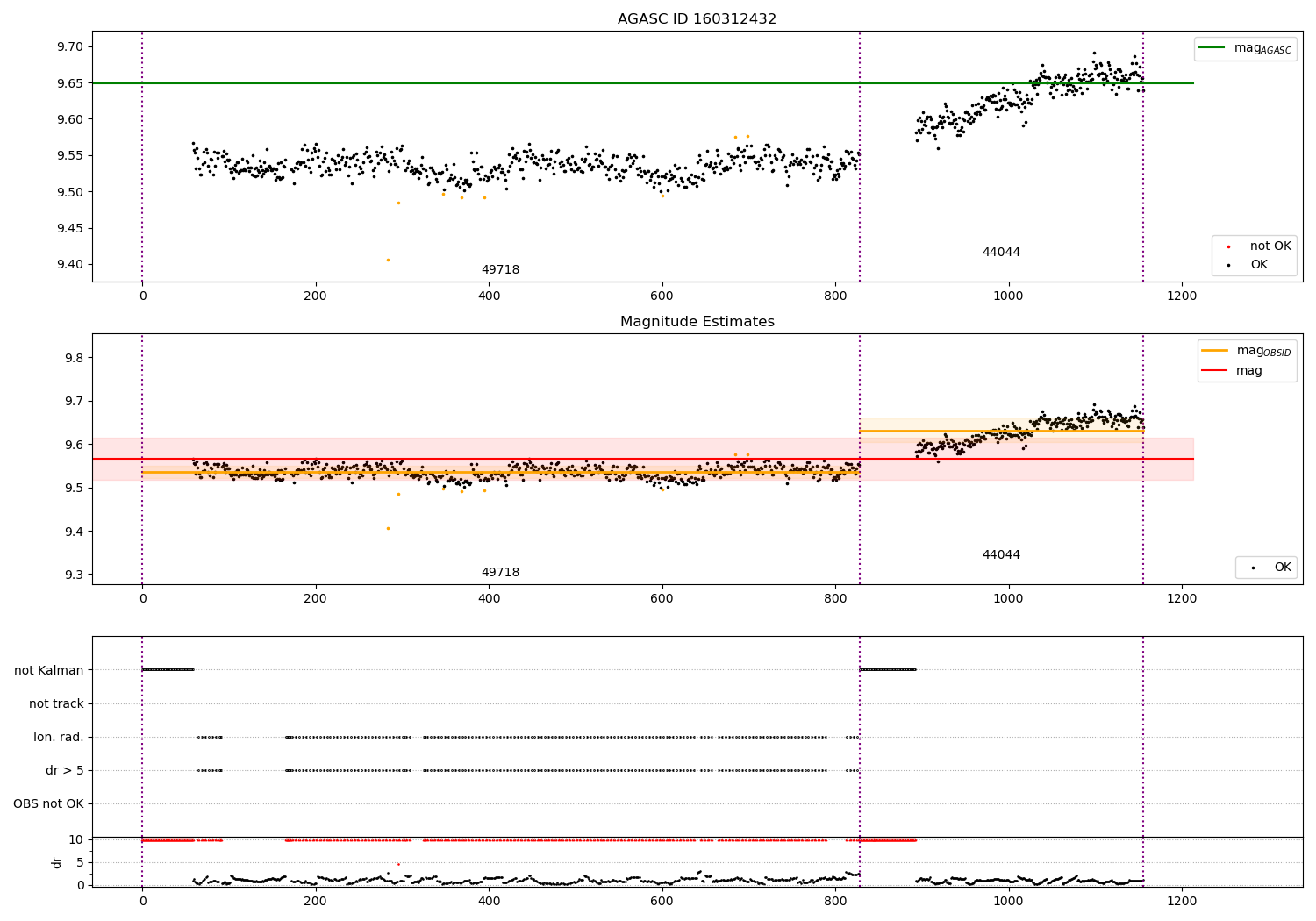Click the "not Kalman" row label
1316x921 pixels.
click(x=49, y=670)
